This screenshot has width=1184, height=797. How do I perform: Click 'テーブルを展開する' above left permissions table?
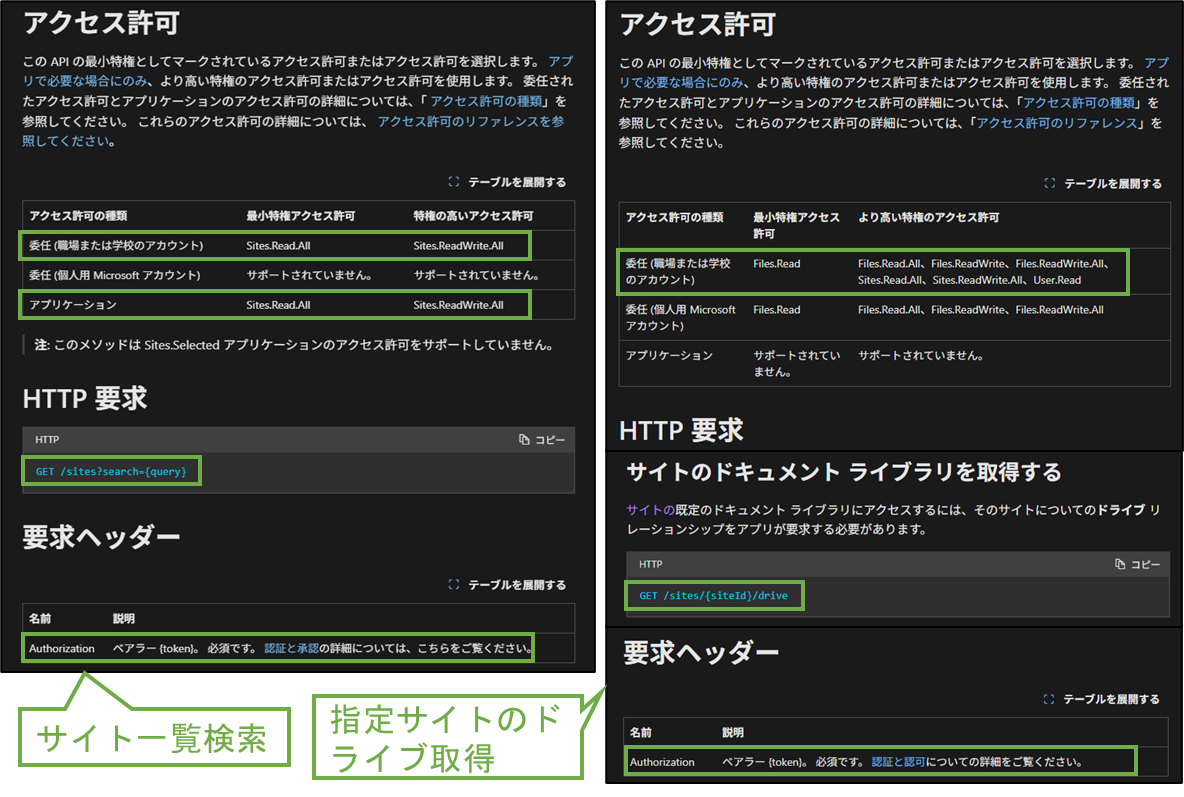[x=517, y=182]
